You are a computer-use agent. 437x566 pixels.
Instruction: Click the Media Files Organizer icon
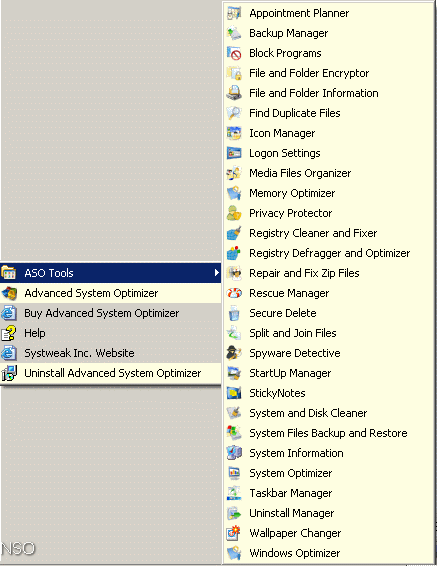point(234,173)
